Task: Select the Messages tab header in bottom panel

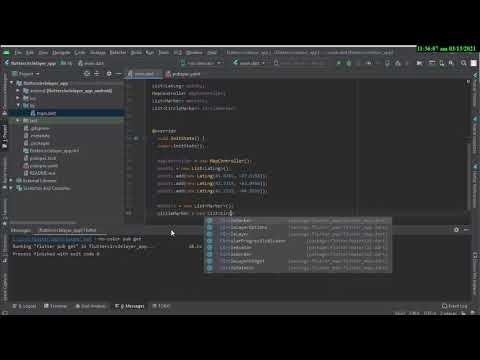Action: (21, 230)
